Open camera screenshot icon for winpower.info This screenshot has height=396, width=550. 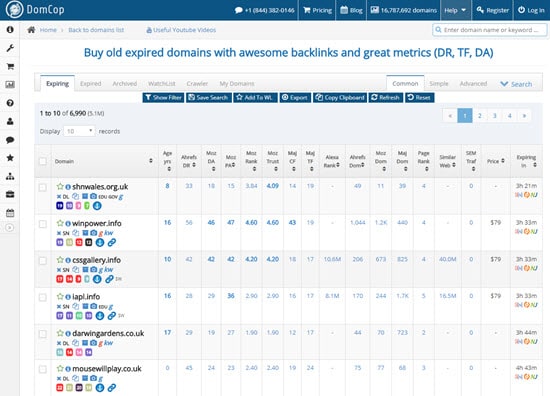point(93,233)
